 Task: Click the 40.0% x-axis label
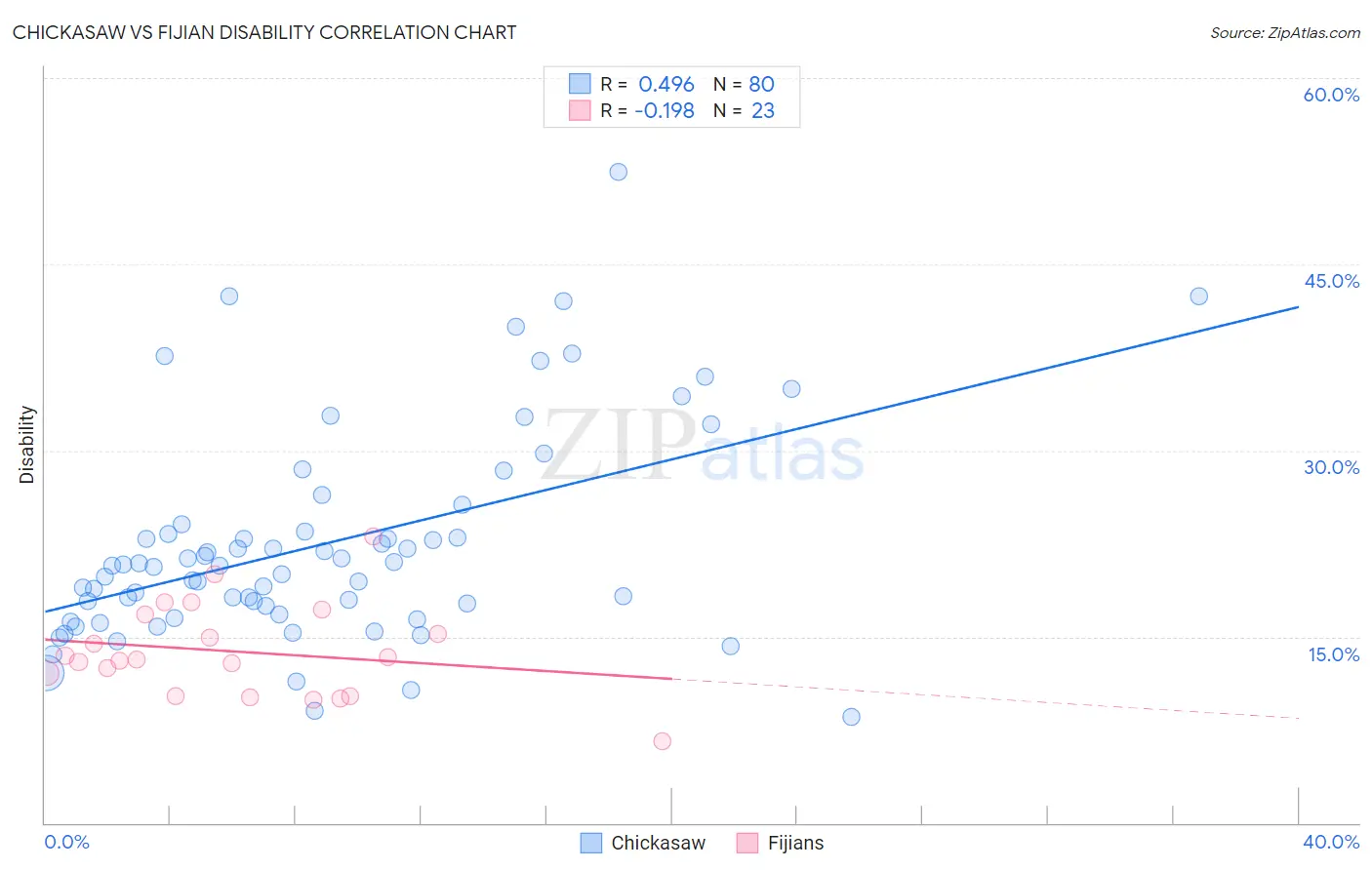[x=1331, y=842]
